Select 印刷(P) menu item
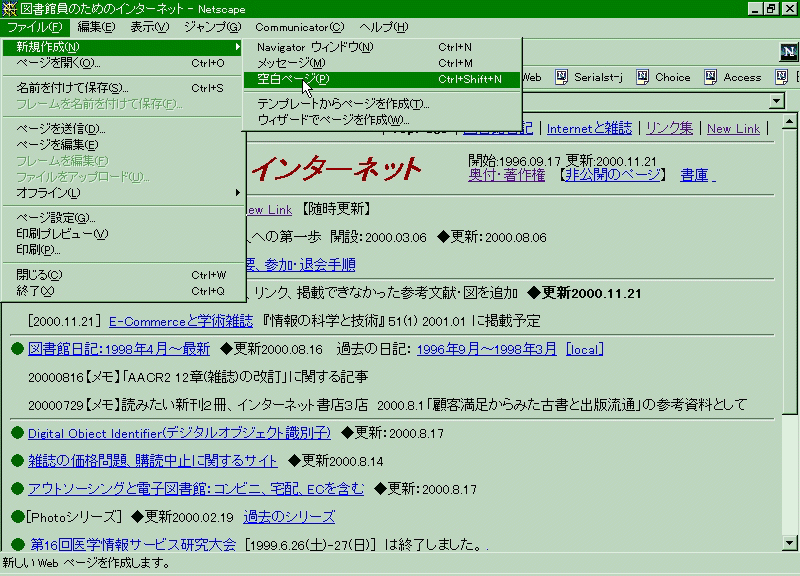Image resolution: width=800 pixels, height=576 pixels. (x=122, y=249)
